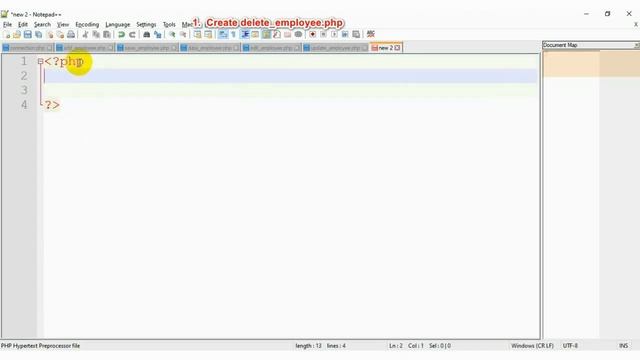Close the document with the menu-bar X
Image resolution: width=640 pixels, height=360 pixels.
tap(636, 24)
